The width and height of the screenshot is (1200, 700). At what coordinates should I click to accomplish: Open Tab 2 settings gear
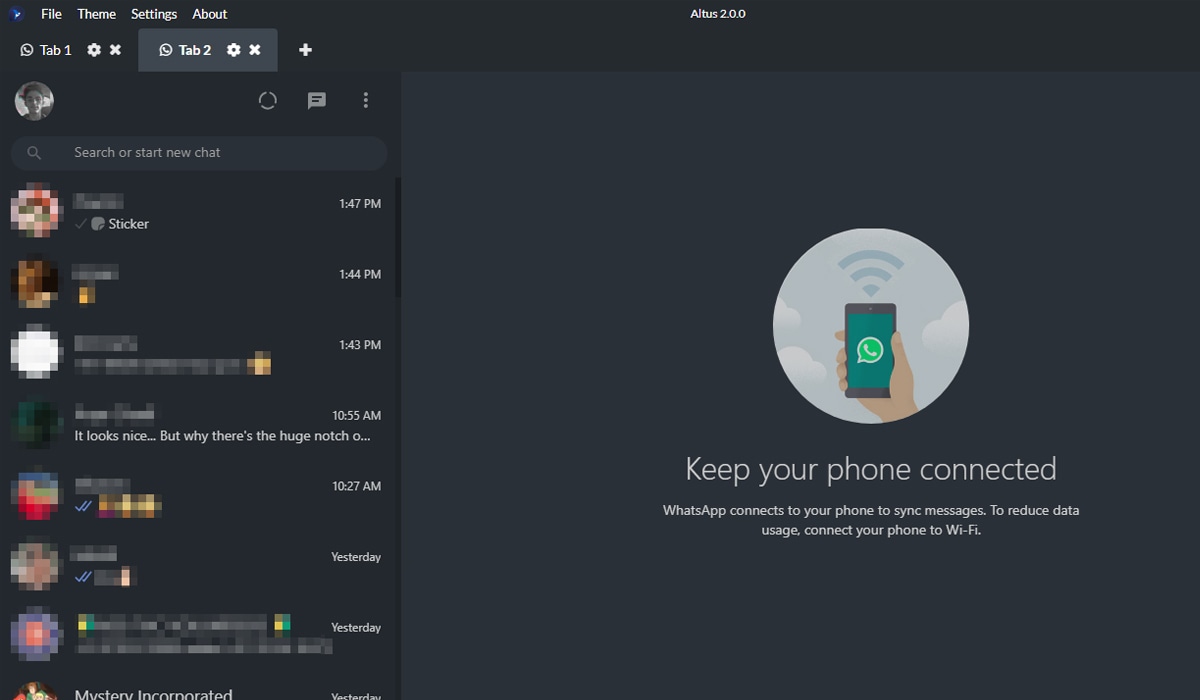tap(234, 50)
